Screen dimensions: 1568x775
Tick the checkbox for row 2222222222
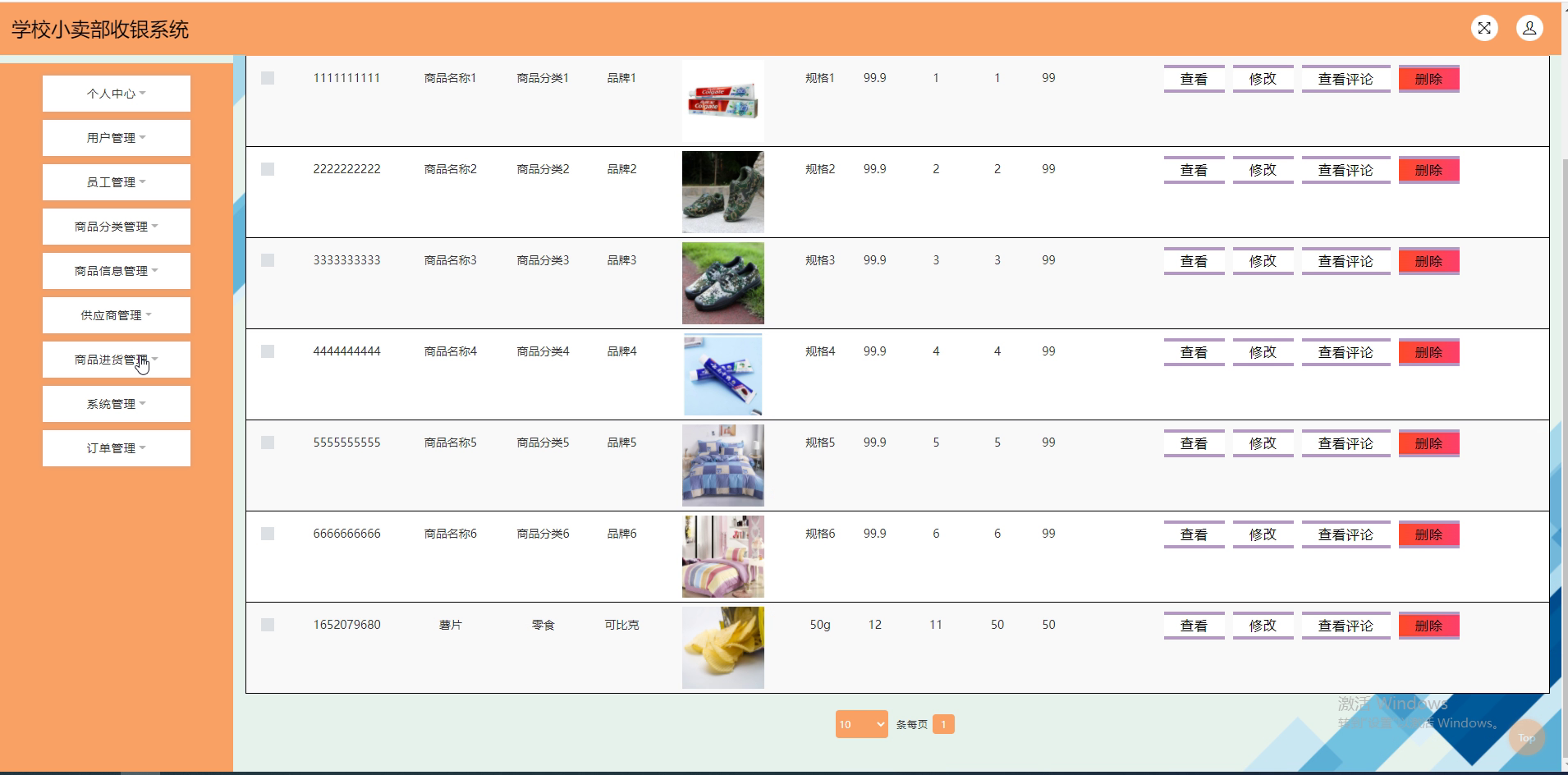tap(268, 169)
